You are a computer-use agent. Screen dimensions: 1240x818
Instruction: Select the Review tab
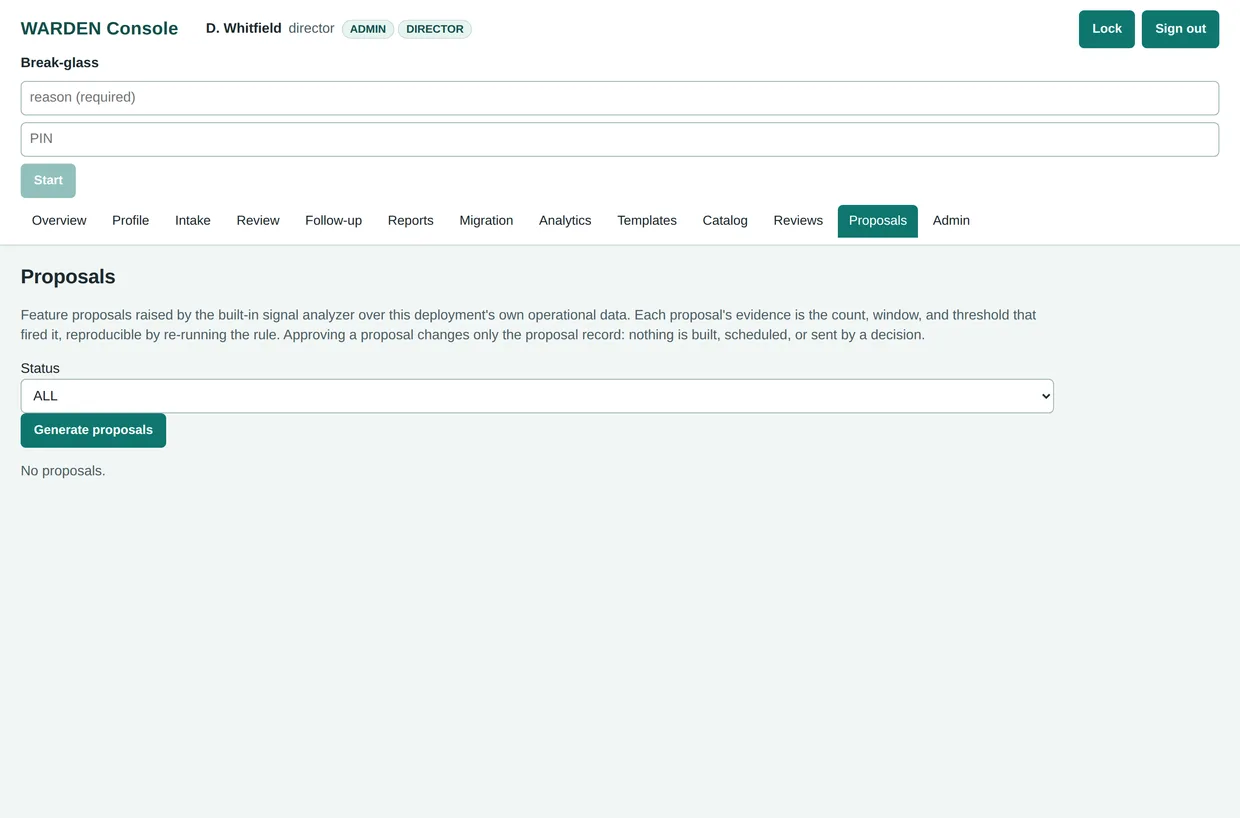click(x=258, y=221)
